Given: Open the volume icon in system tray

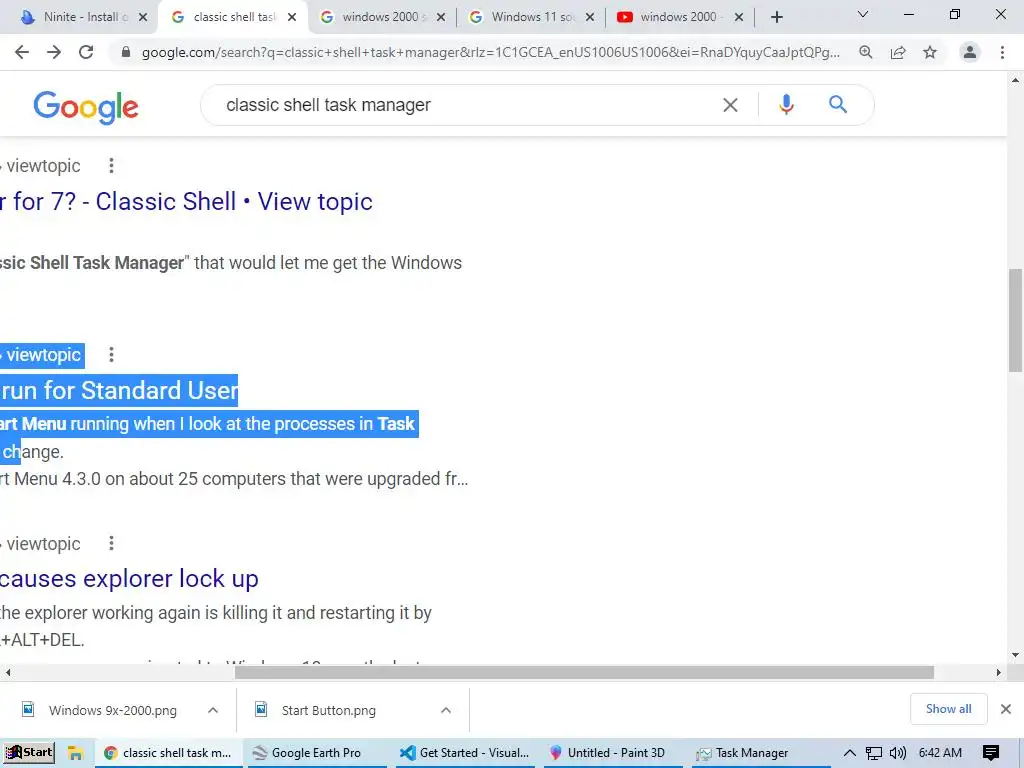Looking at the screenshot, I should pyautogui.click(x=898, y=753).
